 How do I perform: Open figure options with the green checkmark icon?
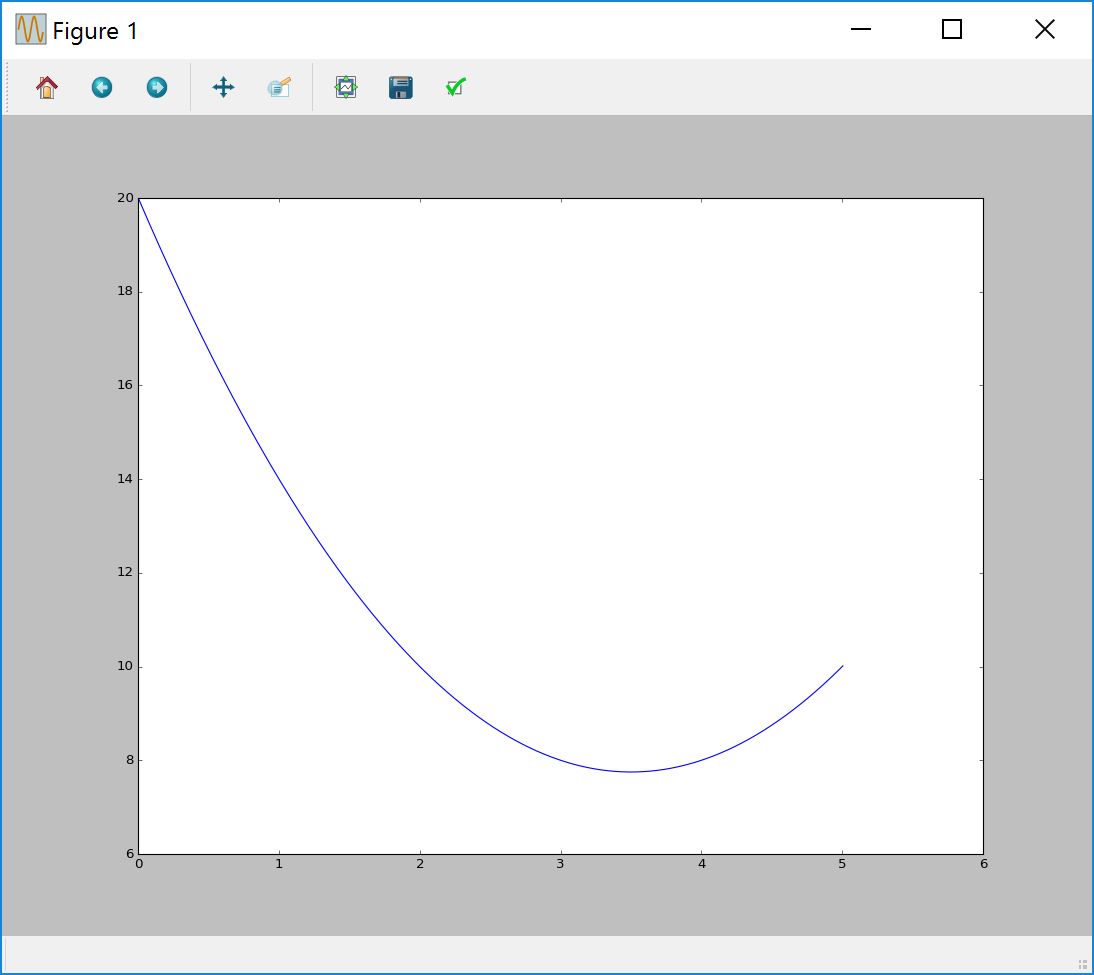(x=456, y=87)
